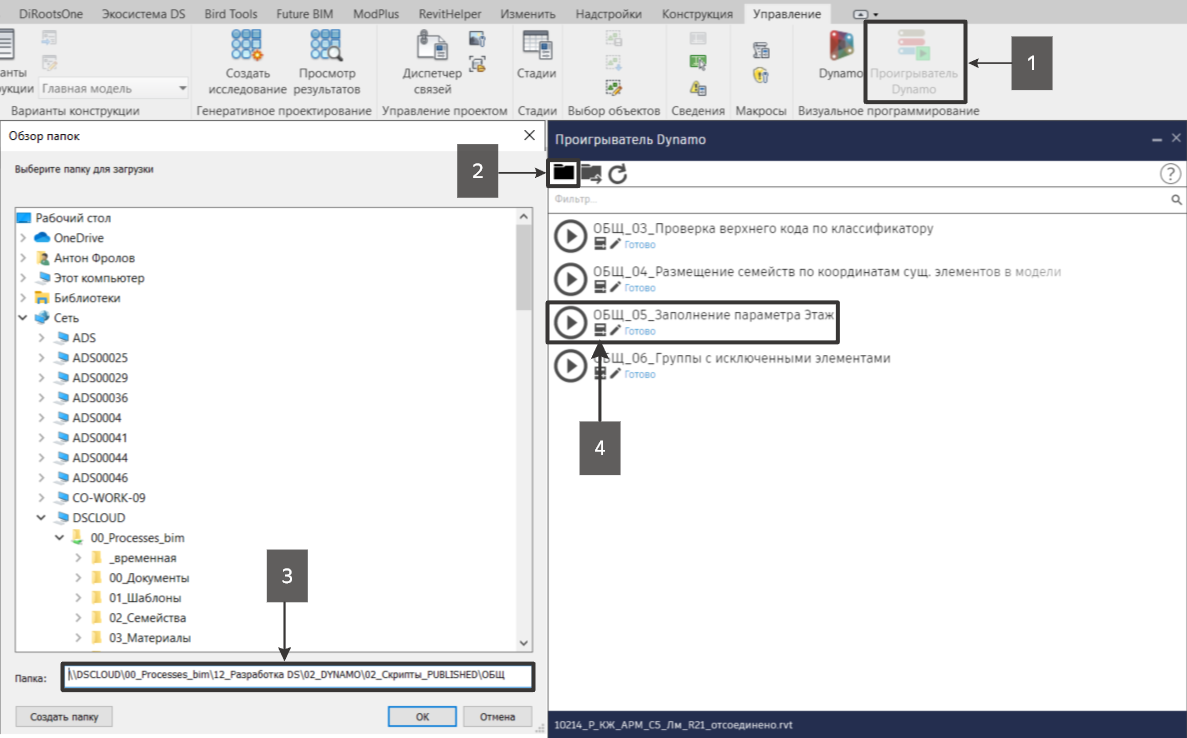Edit script ОБЩ_04 with the pencil icon
The width and height of the screenshot is (1187, 738).
click(x=615, y=287)
